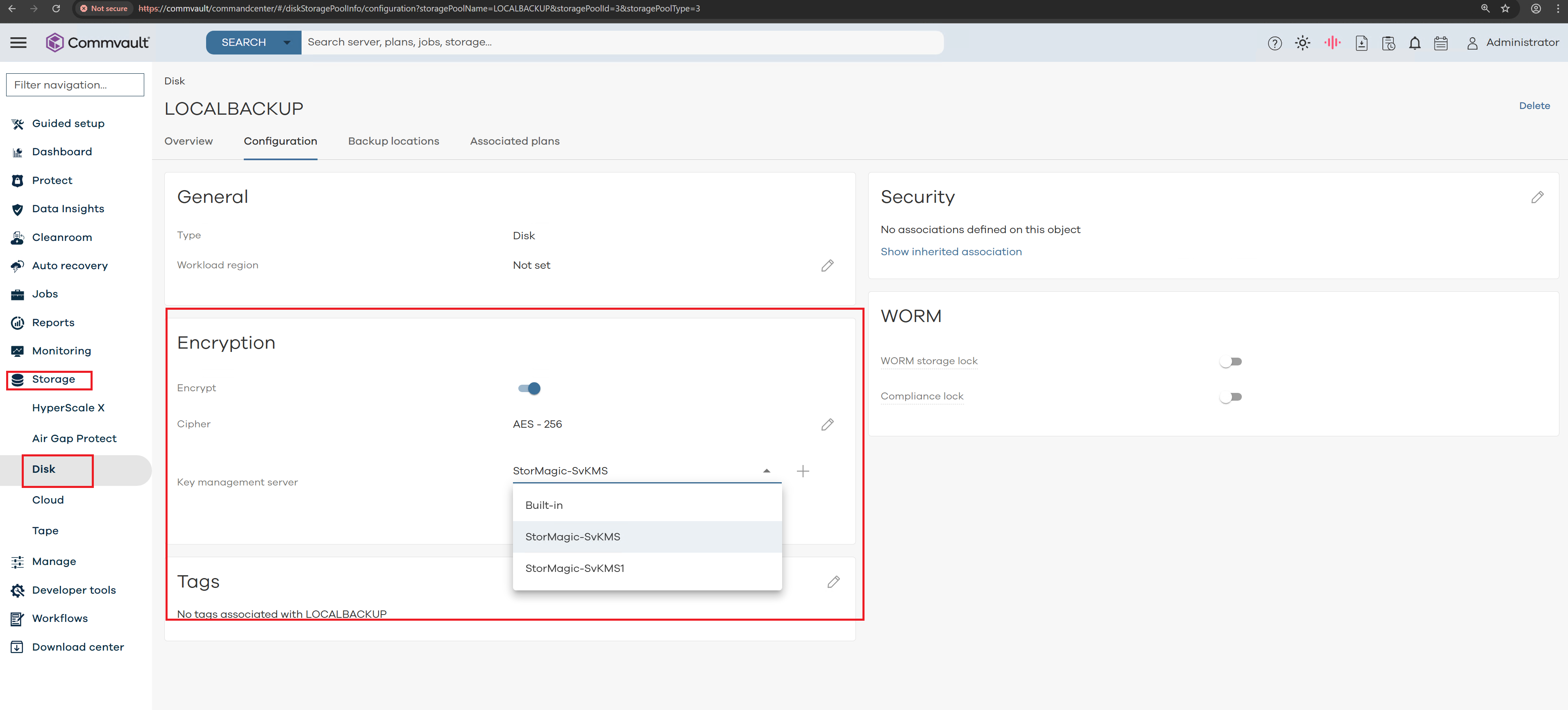
Task: Select Disk under Storage
Action: click(x=44, y=469)
